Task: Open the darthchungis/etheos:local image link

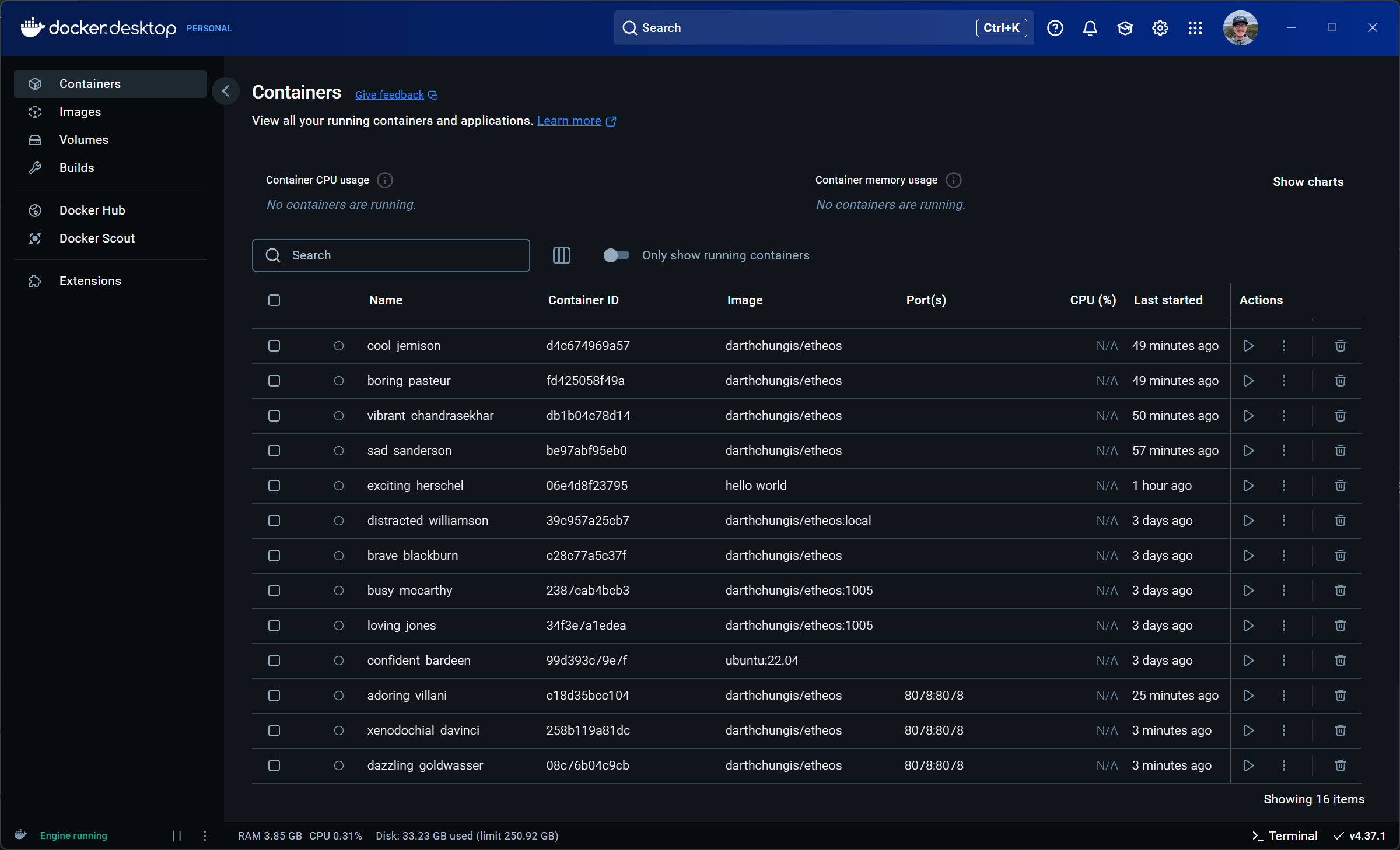Action: 798,521
